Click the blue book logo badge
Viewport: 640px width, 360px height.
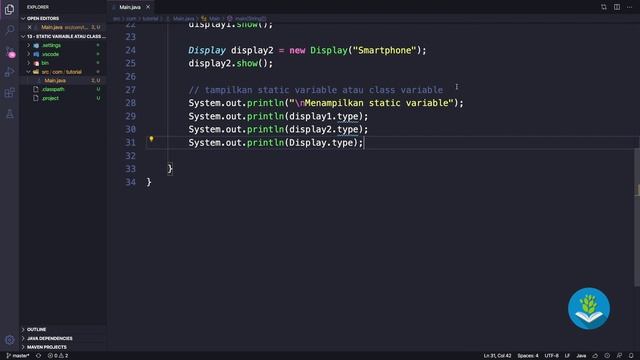pyautogui.click(x=589, y=309)
